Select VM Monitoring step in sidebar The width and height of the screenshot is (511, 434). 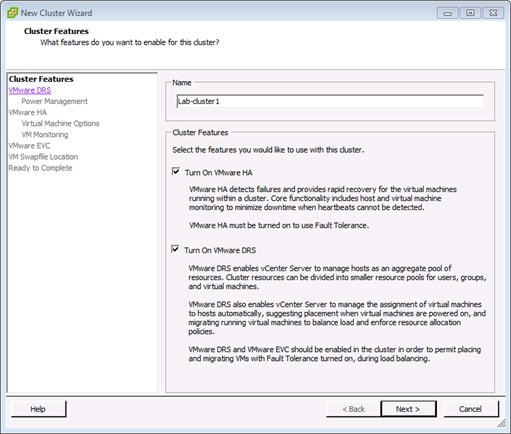click(45, 135)
